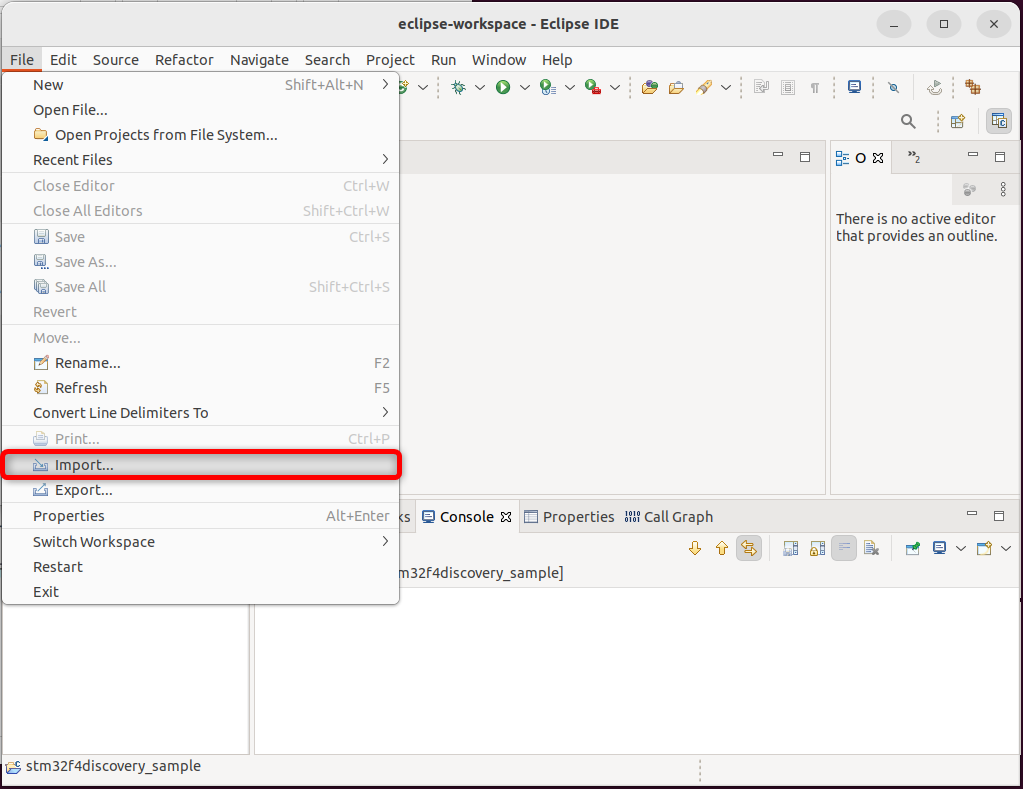Toggle Word Wrap icon in main toolbar
The height and width of the screenshot is (789, 1023).
(x=761, y=87)
